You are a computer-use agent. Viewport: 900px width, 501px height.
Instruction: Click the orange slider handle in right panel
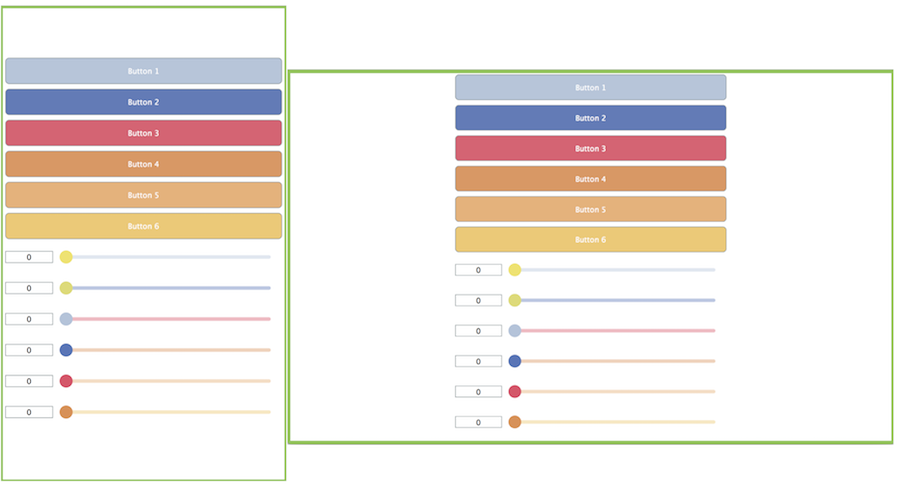tap(515, 422)
